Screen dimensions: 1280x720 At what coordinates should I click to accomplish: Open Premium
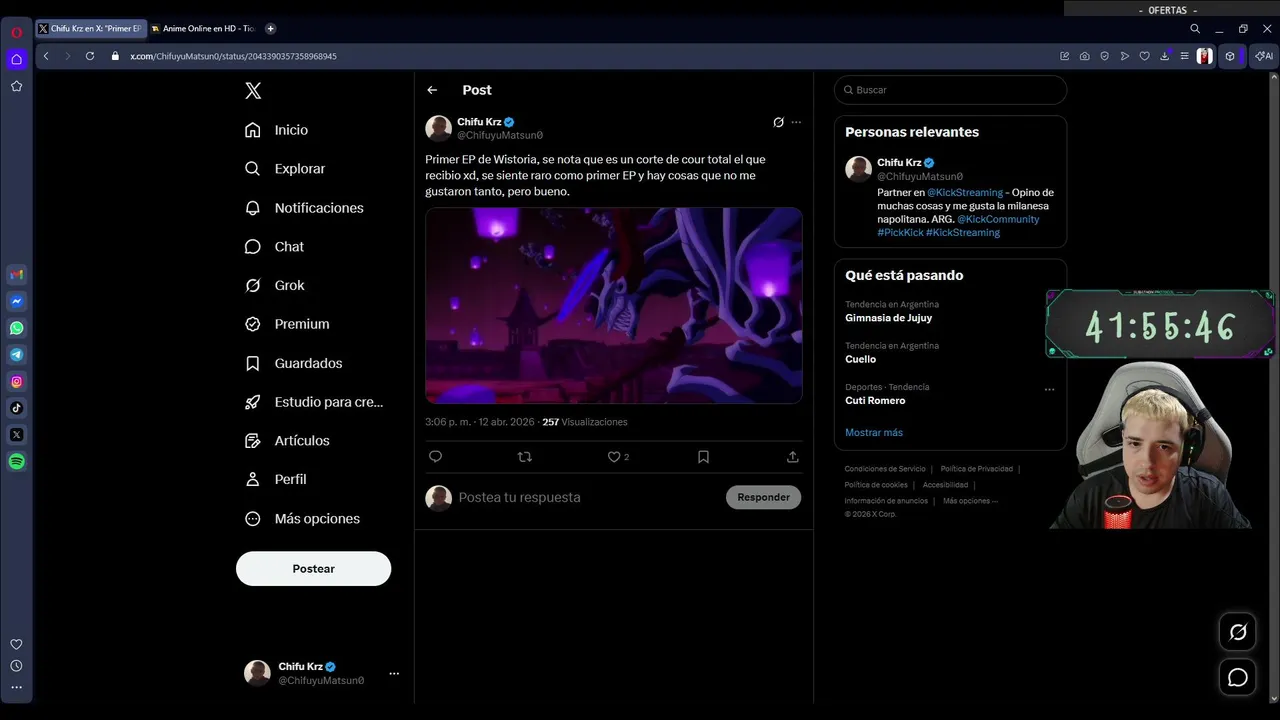(x=288, y=324)
